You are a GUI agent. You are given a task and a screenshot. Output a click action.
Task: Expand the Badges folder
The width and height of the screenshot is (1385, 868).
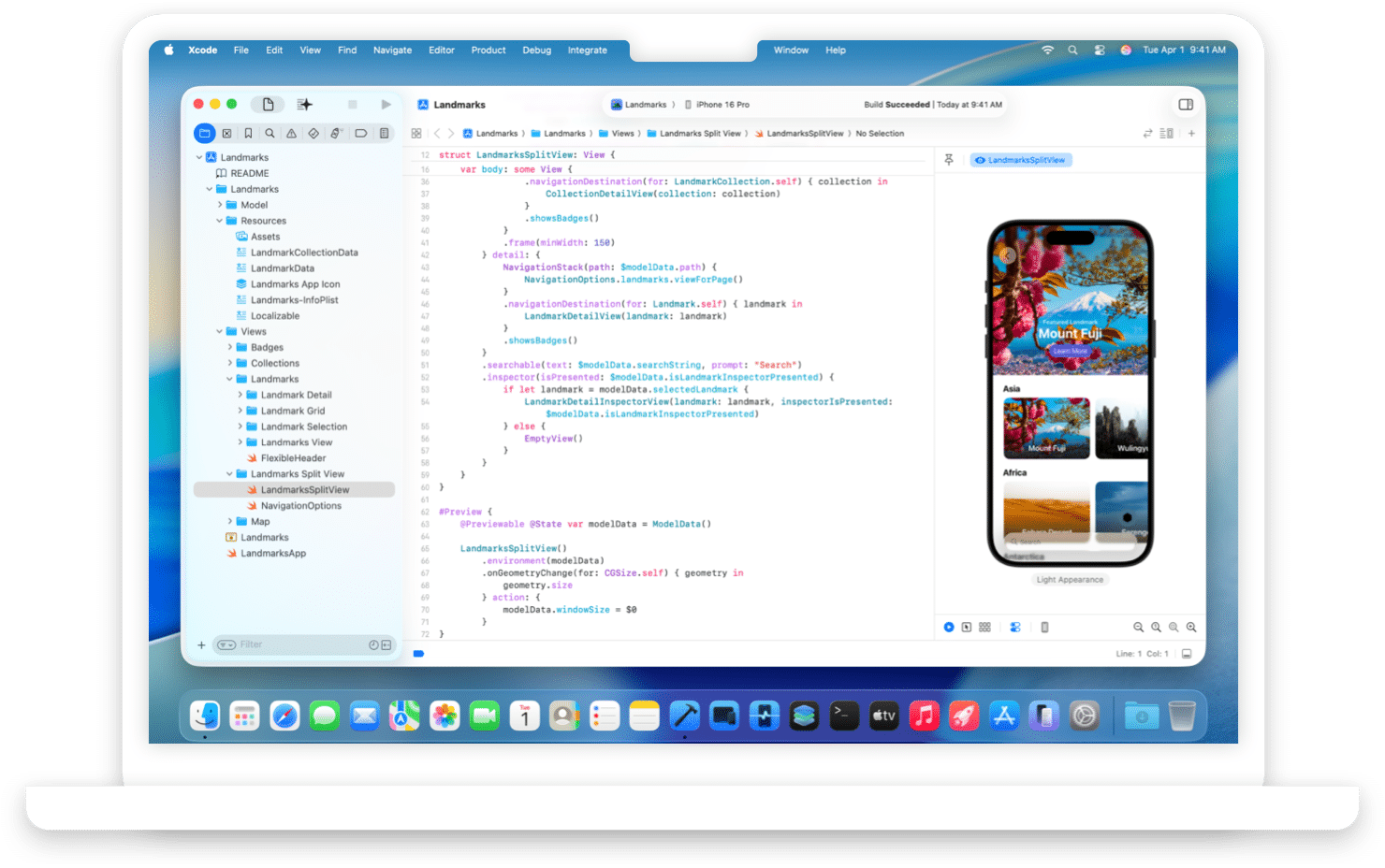tap(230, 347)
